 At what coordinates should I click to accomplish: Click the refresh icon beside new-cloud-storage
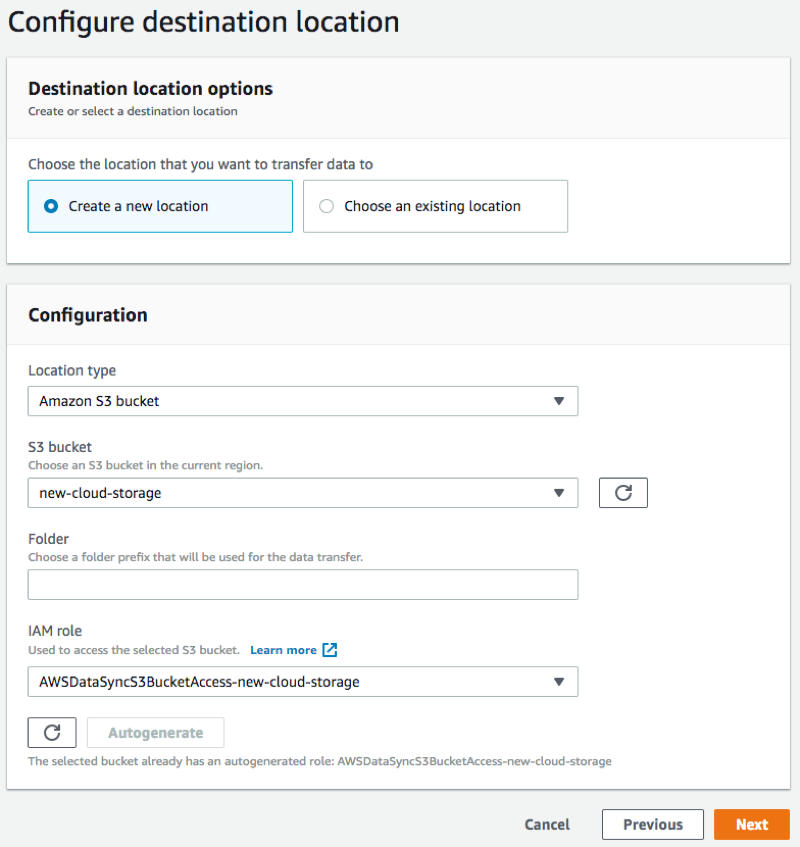point(623,492)
